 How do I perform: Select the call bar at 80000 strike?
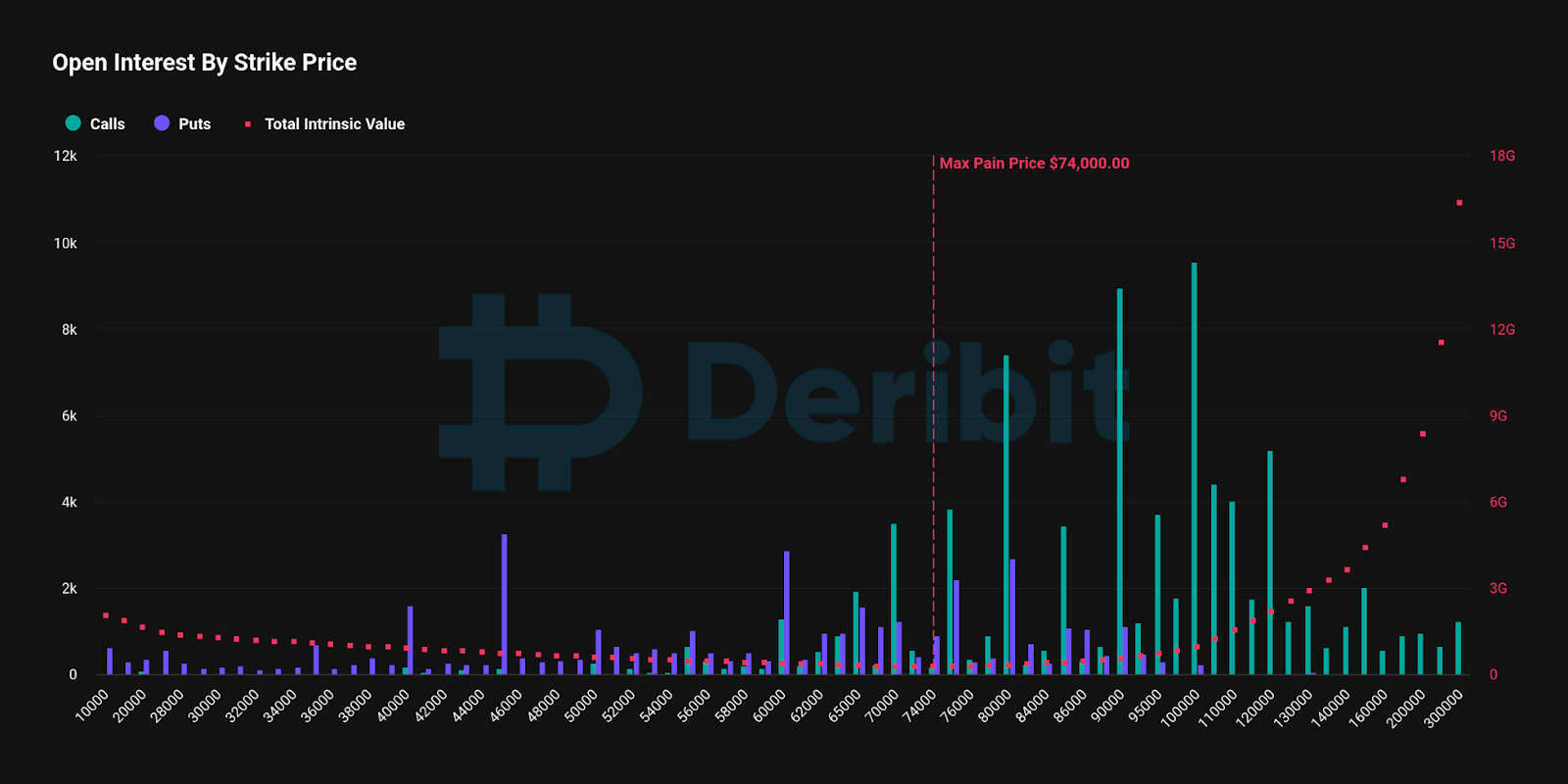pyautogui.click(x=1006, y=514)
